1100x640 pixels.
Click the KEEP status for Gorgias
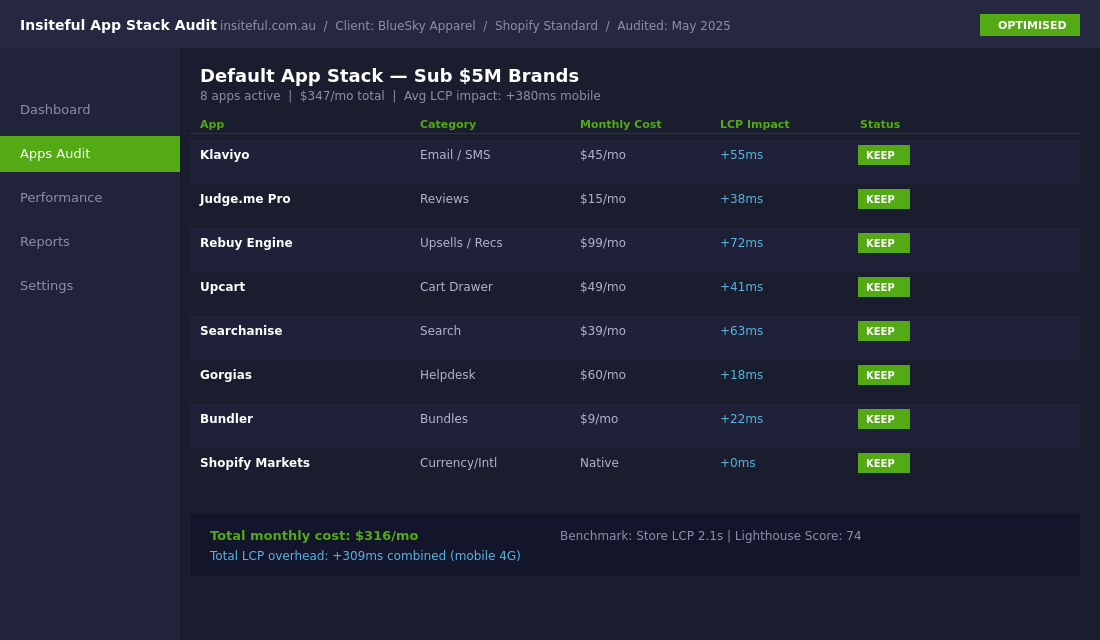[884, 375]
